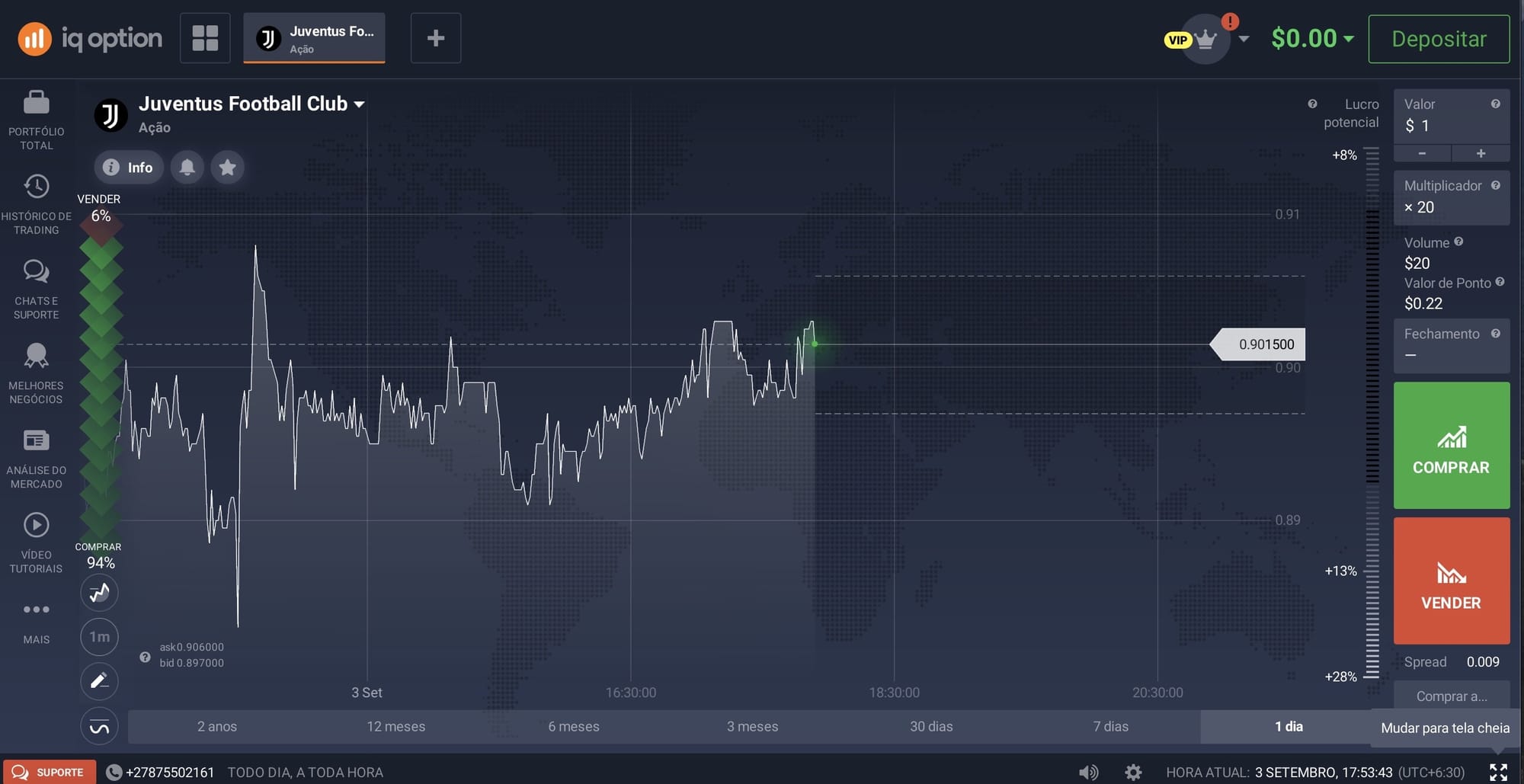Click the IQ Option logo
Screen dimensions: 1524x784
click(x=90, y=38)
